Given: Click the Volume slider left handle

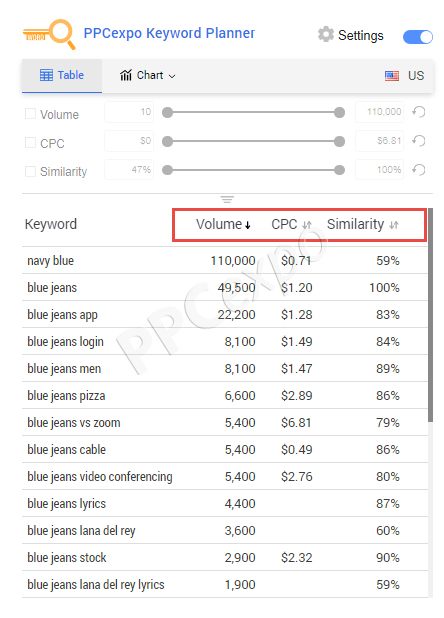Looking at the screenshot, I should pos(167,112).
